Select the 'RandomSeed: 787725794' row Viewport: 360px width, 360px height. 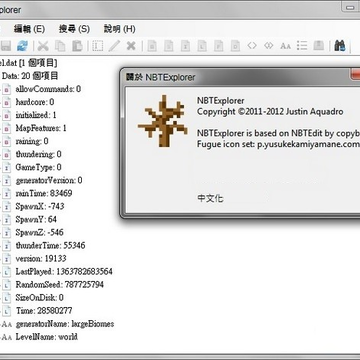click(x=60, y=285)
